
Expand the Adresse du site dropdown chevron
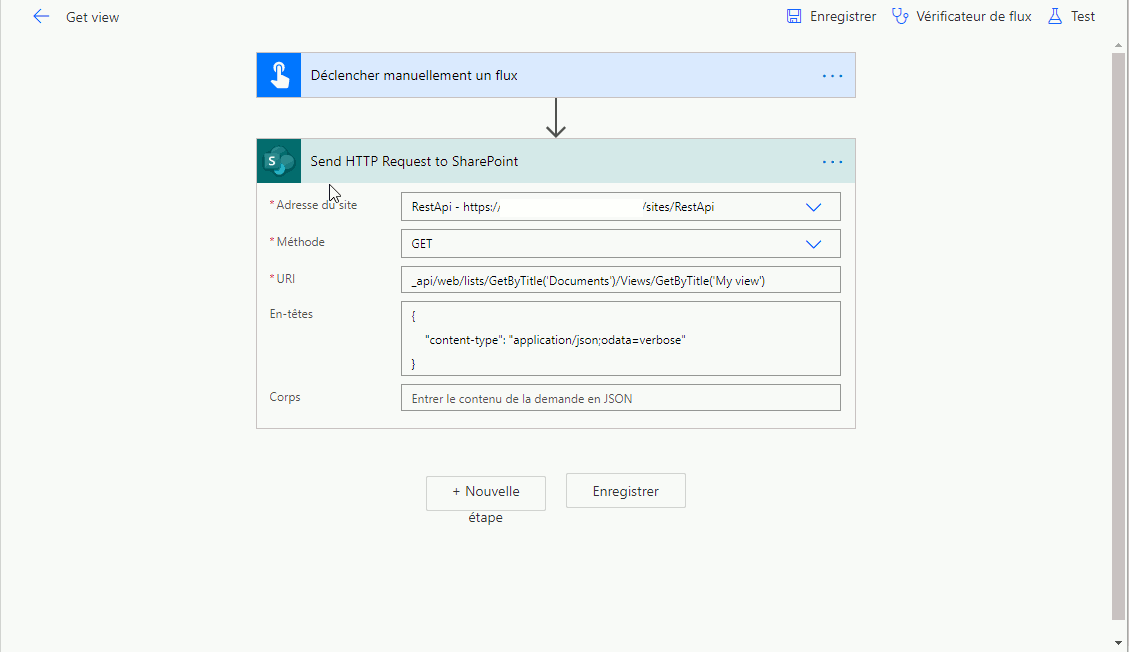pyautogui.click(x=814, y=207)
